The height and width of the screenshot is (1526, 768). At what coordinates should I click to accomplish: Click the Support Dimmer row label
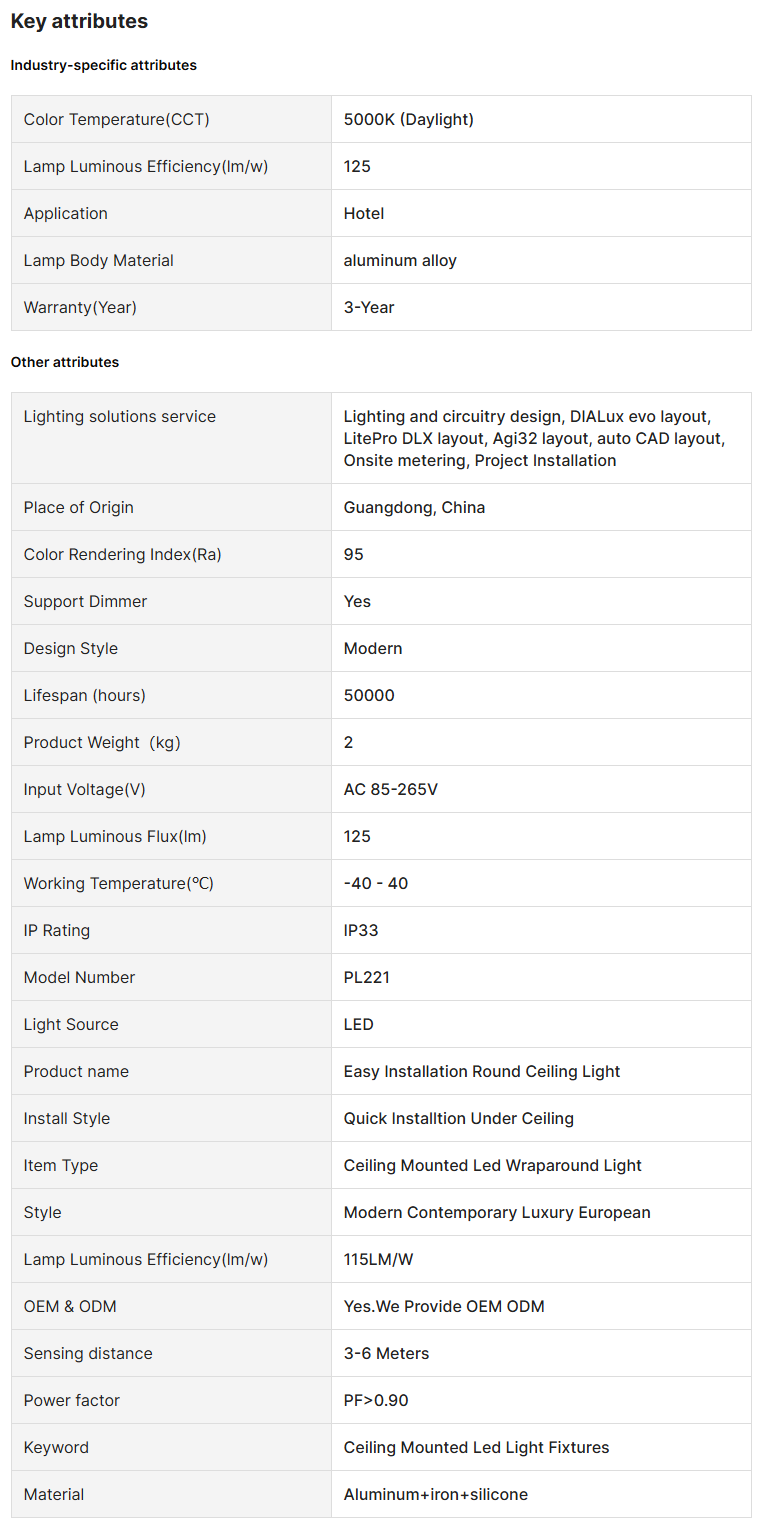(x=85, y=601)
